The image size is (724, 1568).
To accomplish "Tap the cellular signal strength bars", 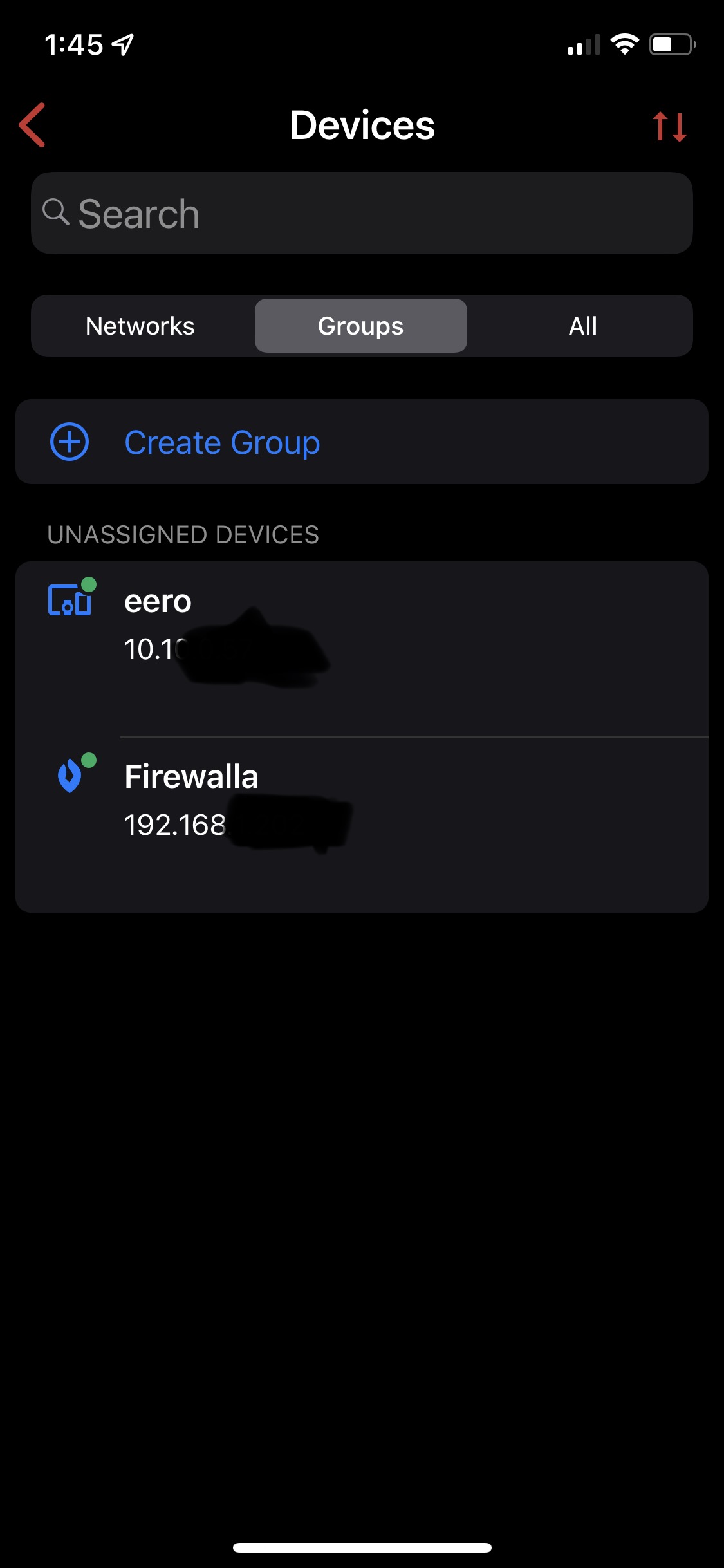I will [584, 45].
